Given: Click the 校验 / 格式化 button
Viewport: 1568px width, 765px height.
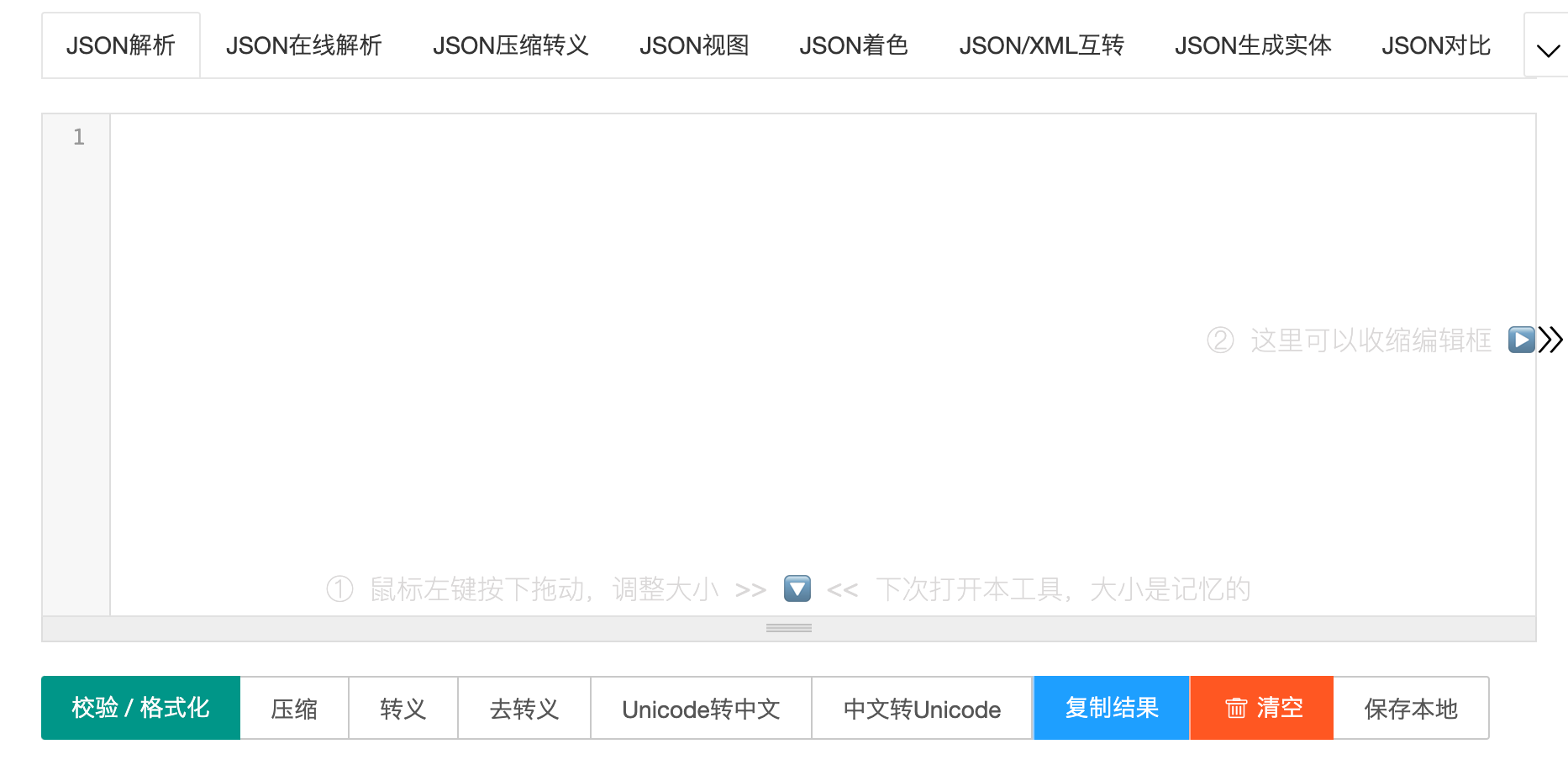Looking at the screenshot, I should (x=141, y=708).
